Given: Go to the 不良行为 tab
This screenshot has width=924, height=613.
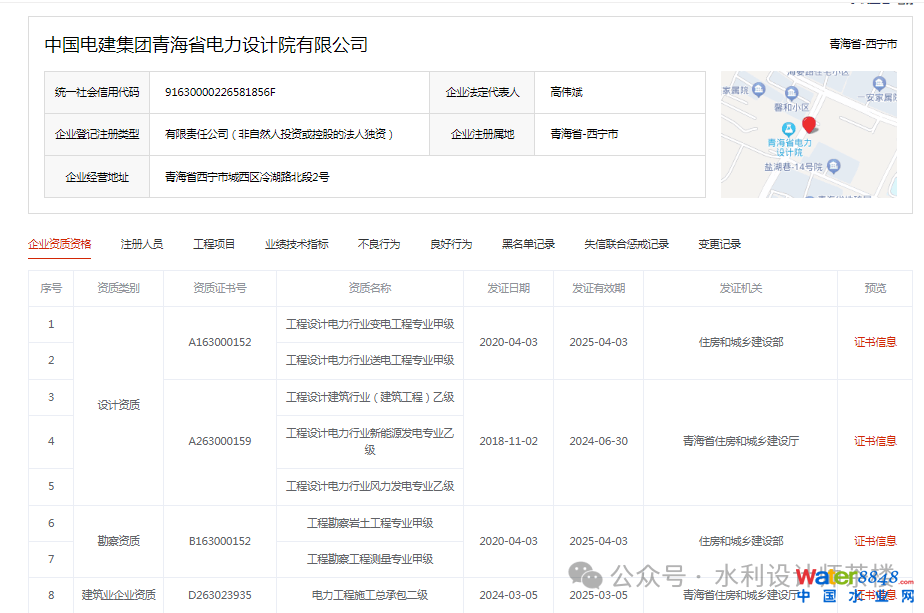Looking at the screenshot, I should (379, 244).
